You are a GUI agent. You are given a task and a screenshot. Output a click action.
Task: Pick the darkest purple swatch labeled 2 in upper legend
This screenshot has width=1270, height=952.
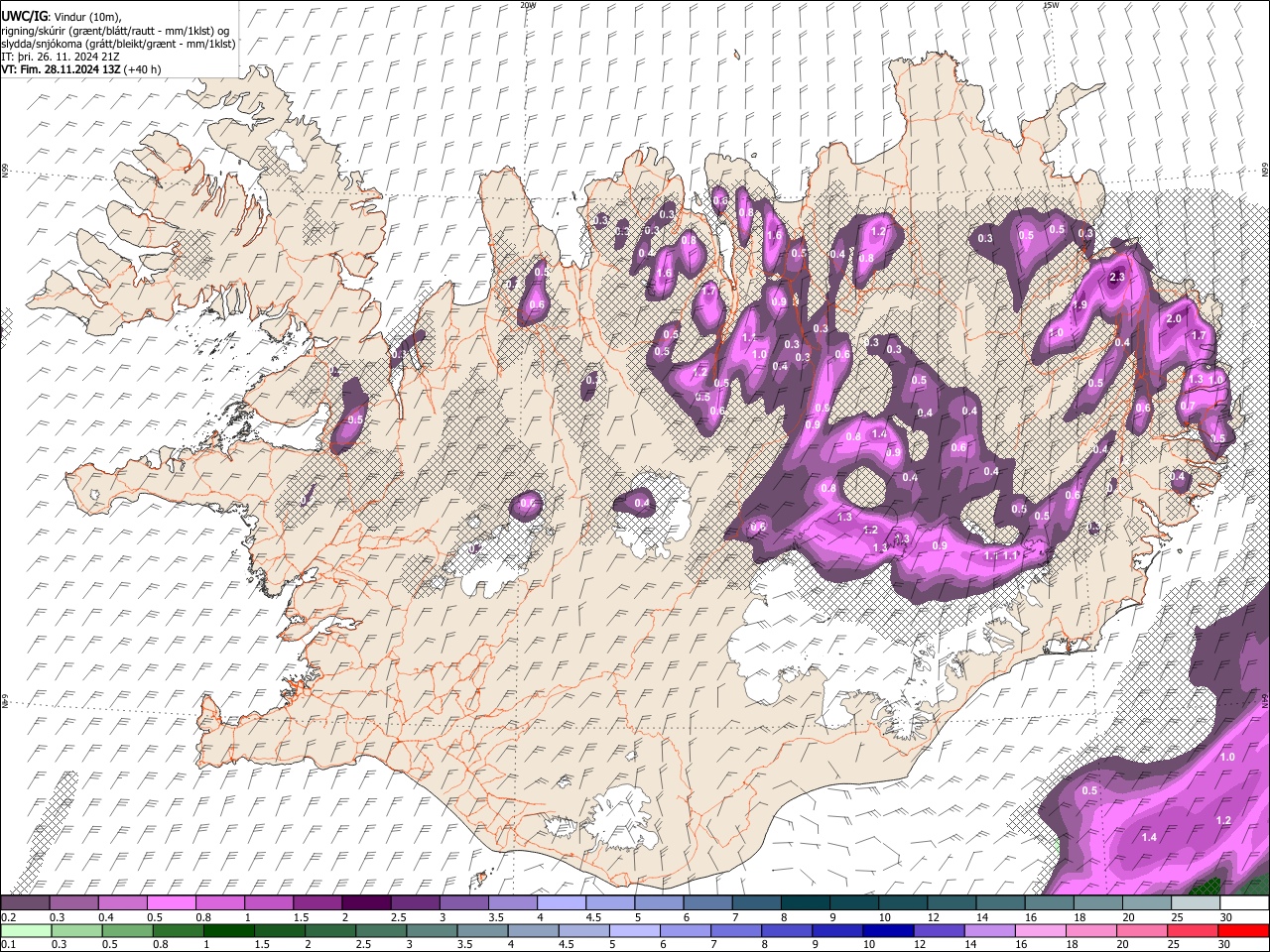click(x=366, y=902)
